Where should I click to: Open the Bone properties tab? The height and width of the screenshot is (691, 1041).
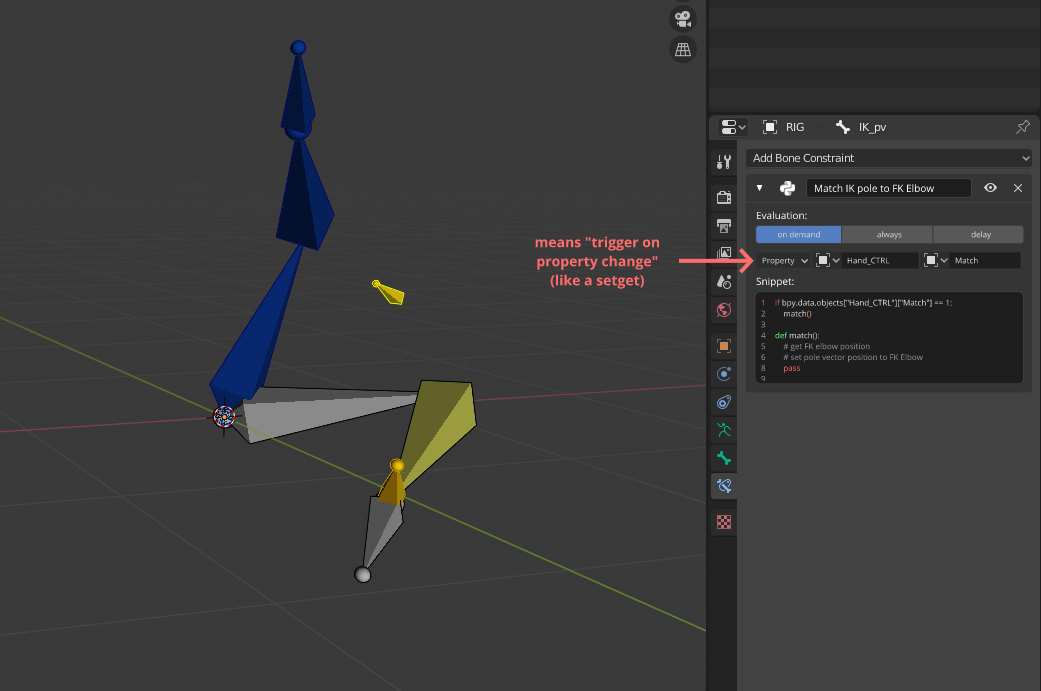(x=724, y=458)
